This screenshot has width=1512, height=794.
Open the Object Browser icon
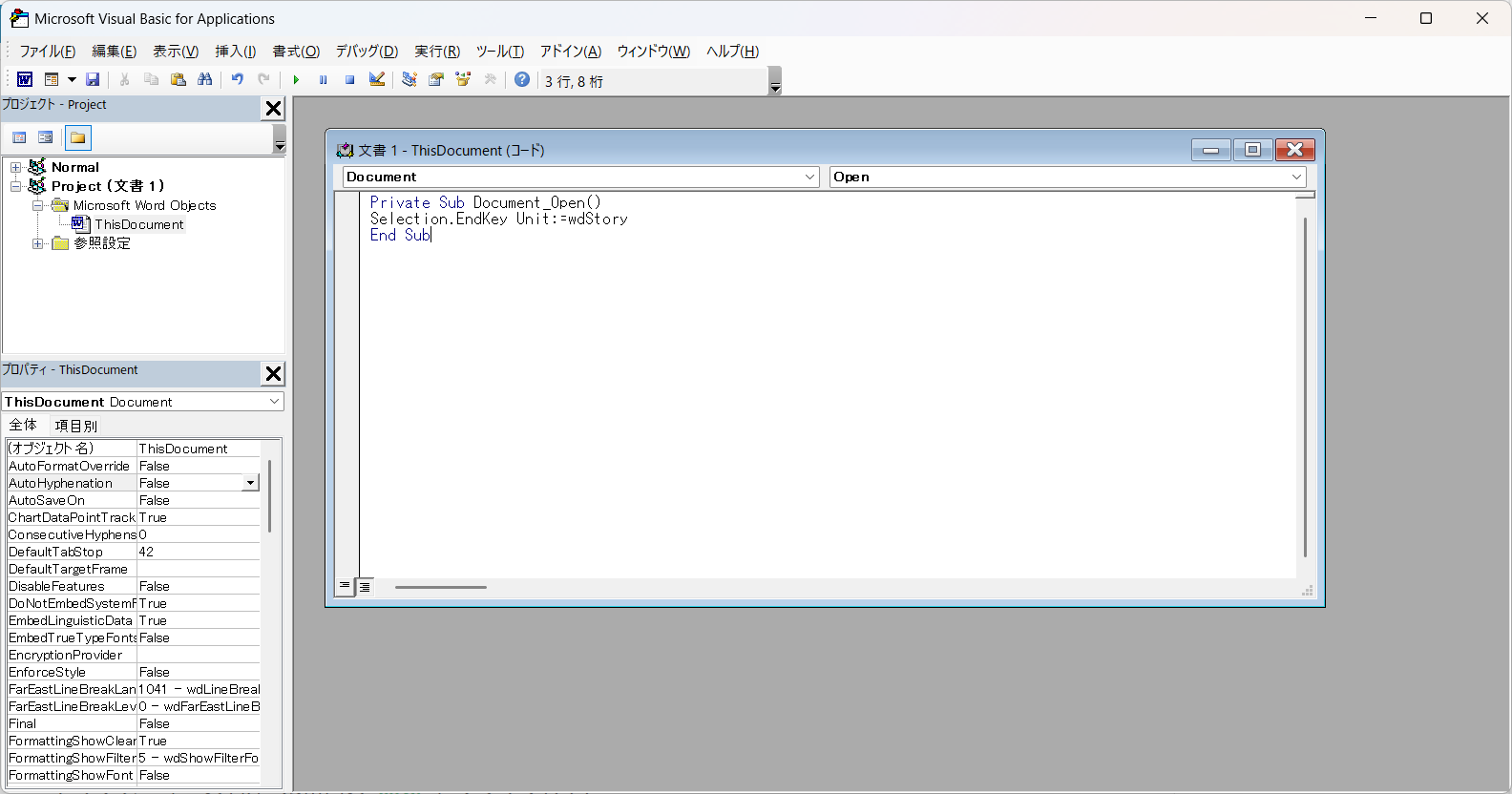pyautogui.click(x=463, y=80)
